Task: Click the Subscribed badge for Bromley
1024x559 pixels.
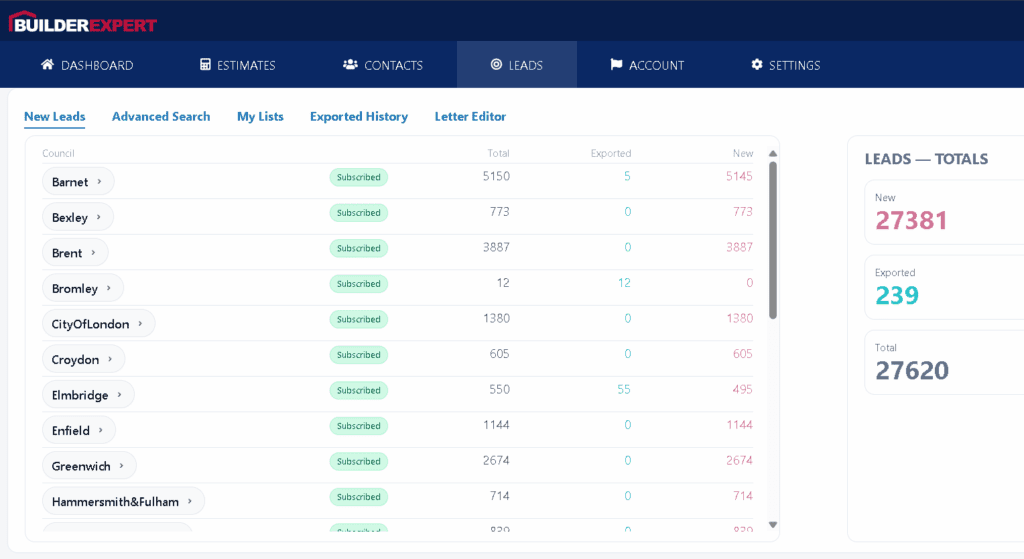Action: [x=359, y=284]
